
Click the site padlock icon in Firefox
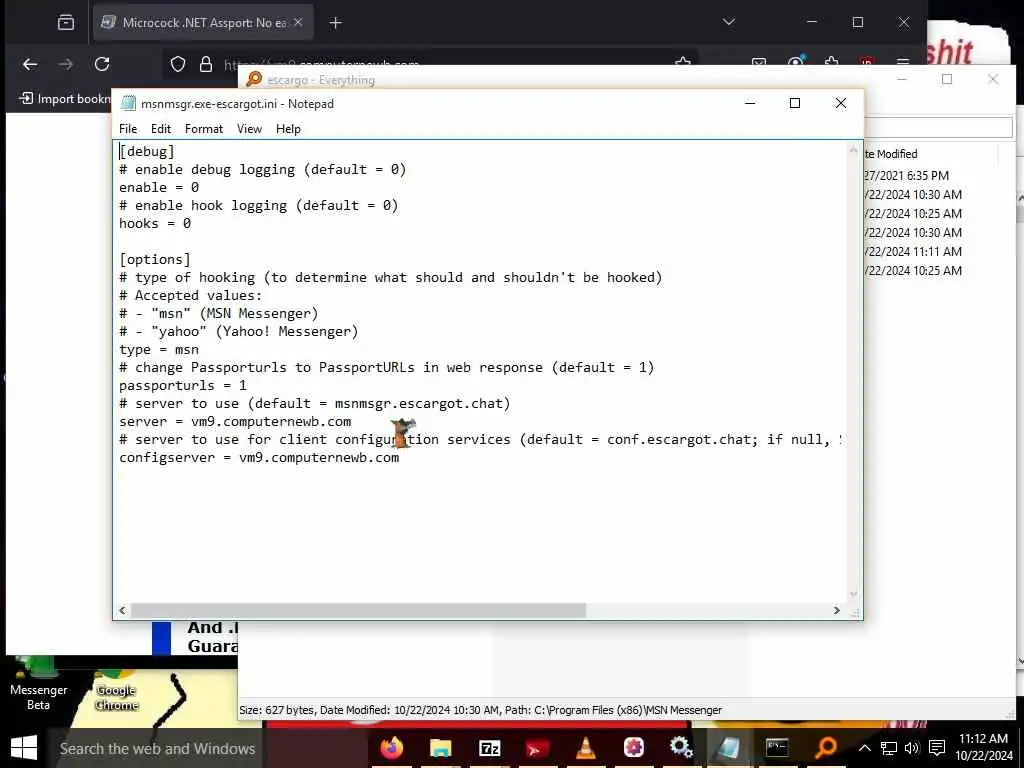point(206,64)
